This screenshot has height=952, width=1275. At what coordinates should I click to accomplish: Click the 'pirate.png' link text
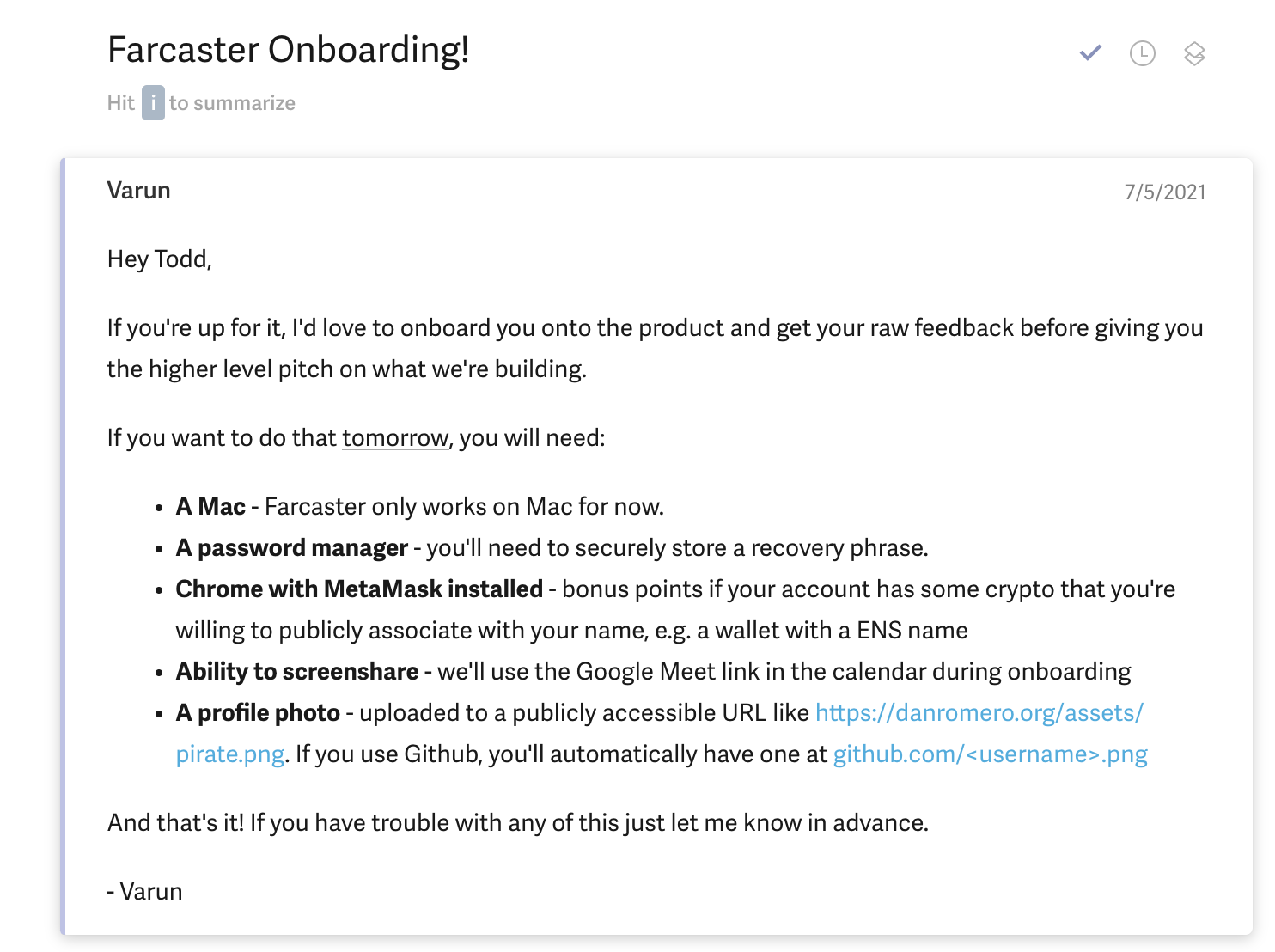tap(229, 754)
